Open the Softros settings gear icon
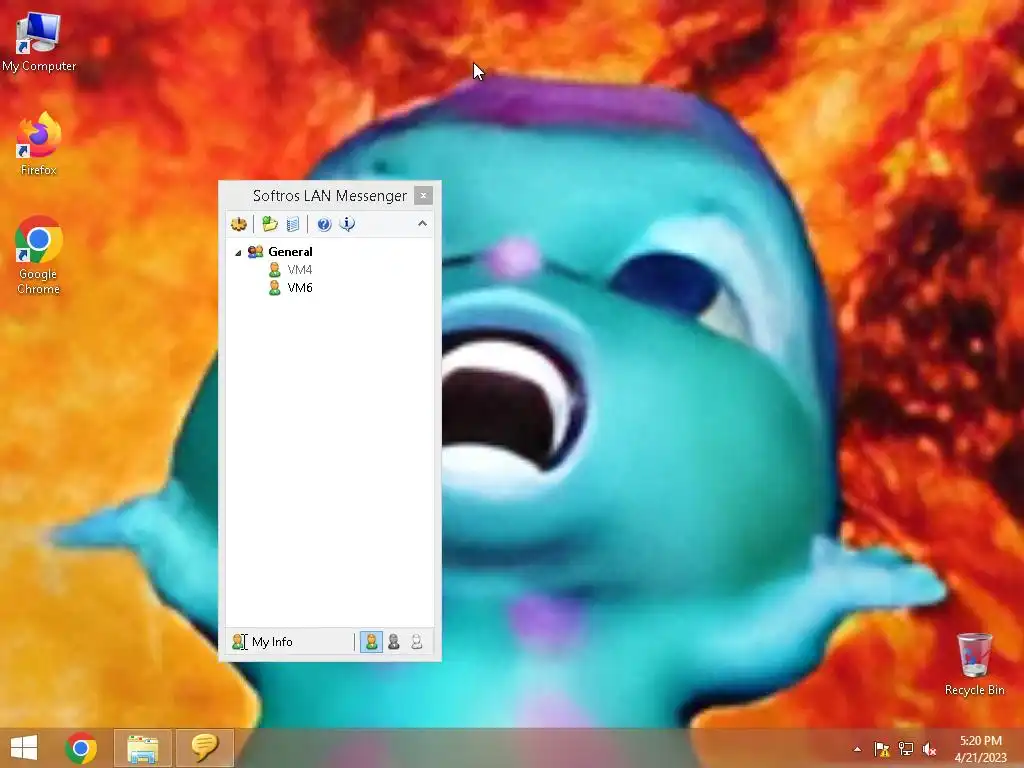Viewport: 1024px width, 768px height. coord(239,224)
